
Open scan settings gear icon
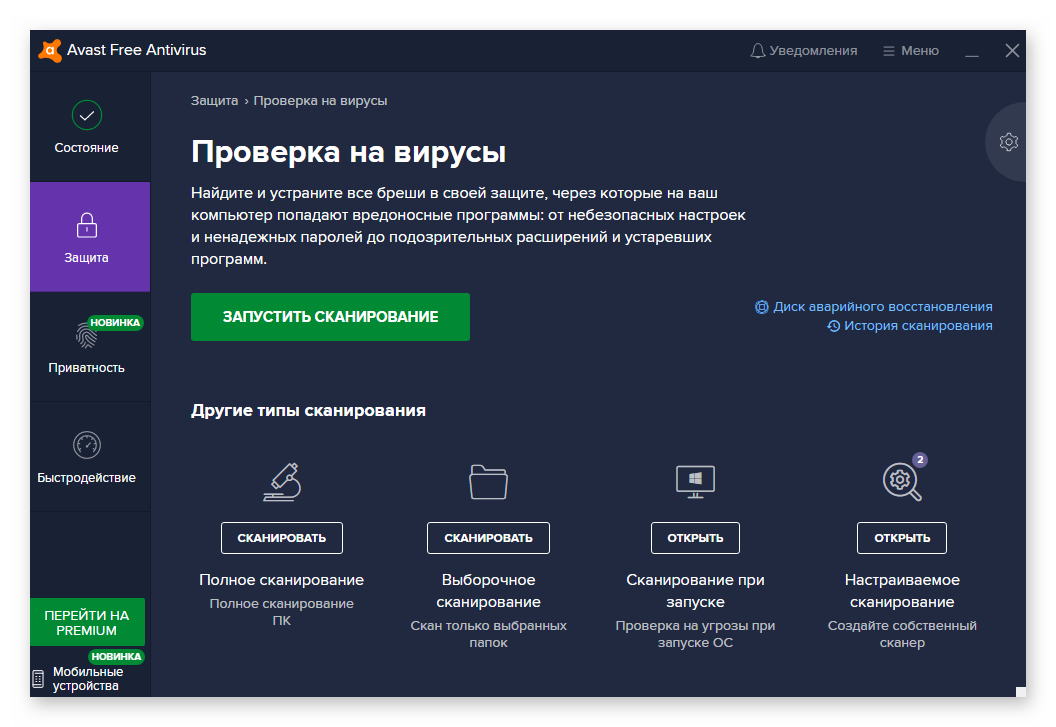click(1008, 142)
